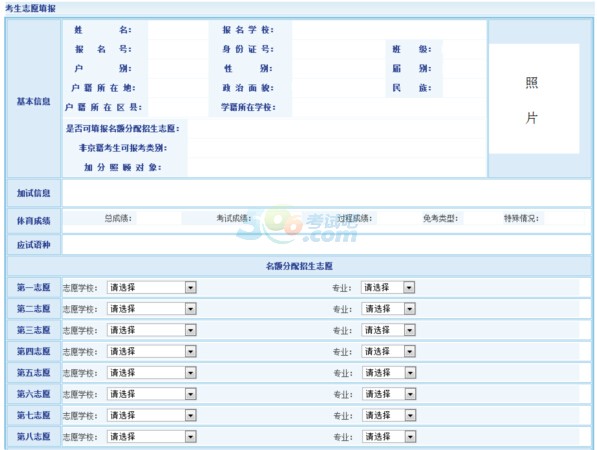The height and width of the screenshot is (450, 597).
Task: Open the 第八志愿 专业 dropdown
Action: pyautogui.click(x=388, y=437)
